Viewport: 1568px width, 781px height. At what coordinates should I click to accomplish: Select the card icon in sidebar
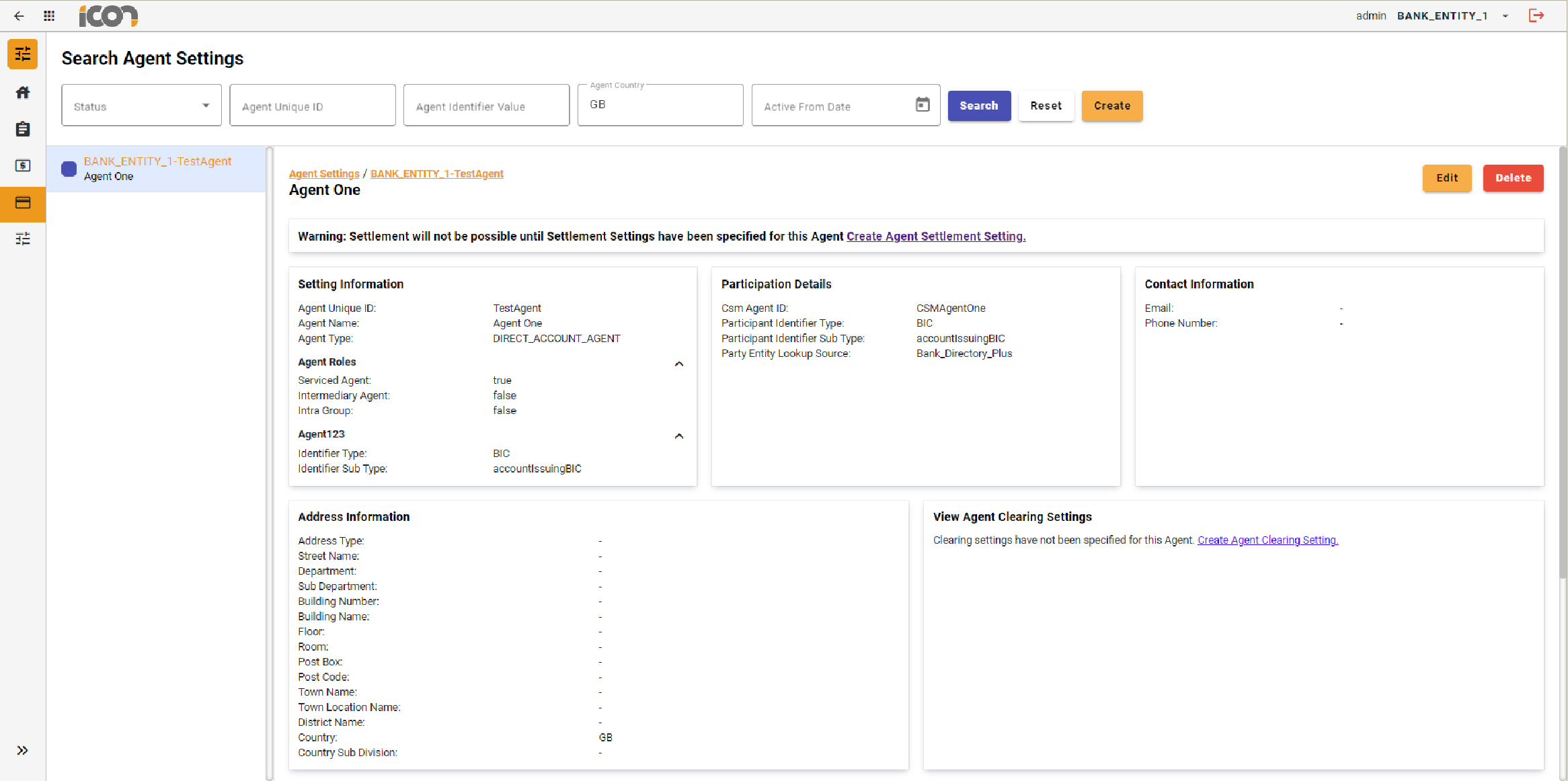coord(23,203)
